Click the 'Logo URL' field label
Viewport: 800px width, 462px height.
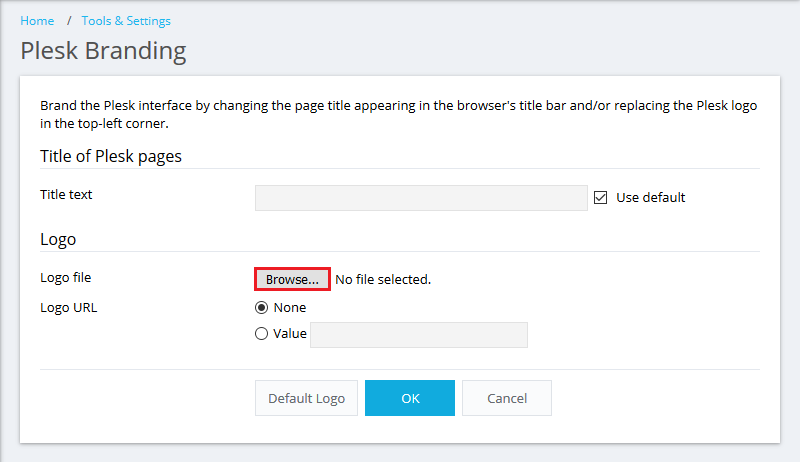point(68,307)
